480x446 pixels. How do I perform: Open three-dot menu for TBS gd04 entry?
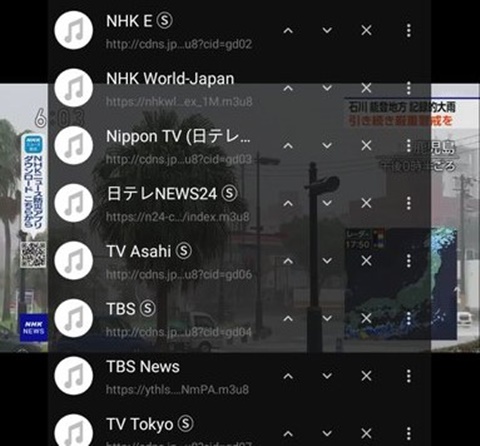pos(409,319)
